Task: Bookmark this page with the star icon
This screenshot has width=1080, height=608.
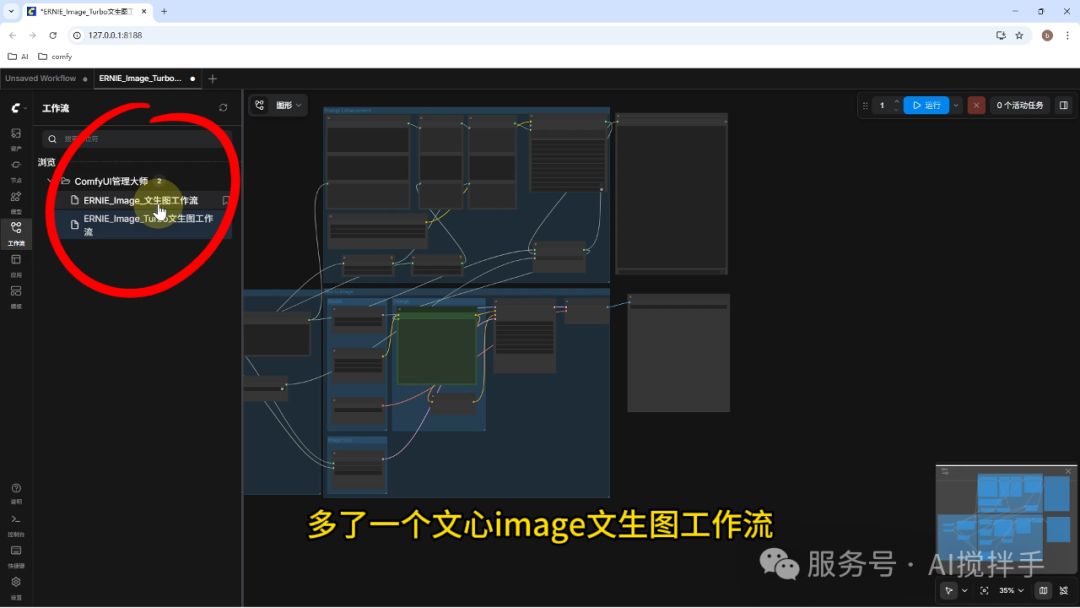Action: tap(1019, 35)
